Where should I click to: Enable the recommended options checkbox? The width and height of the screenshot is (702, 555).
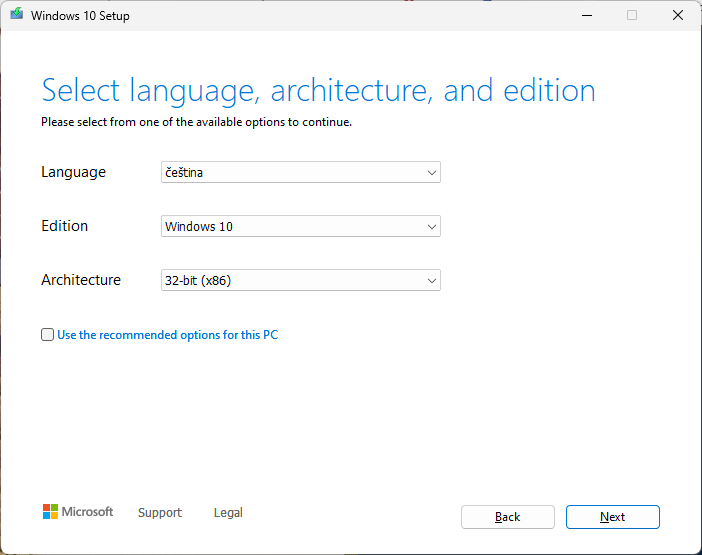tap(48, 335)
